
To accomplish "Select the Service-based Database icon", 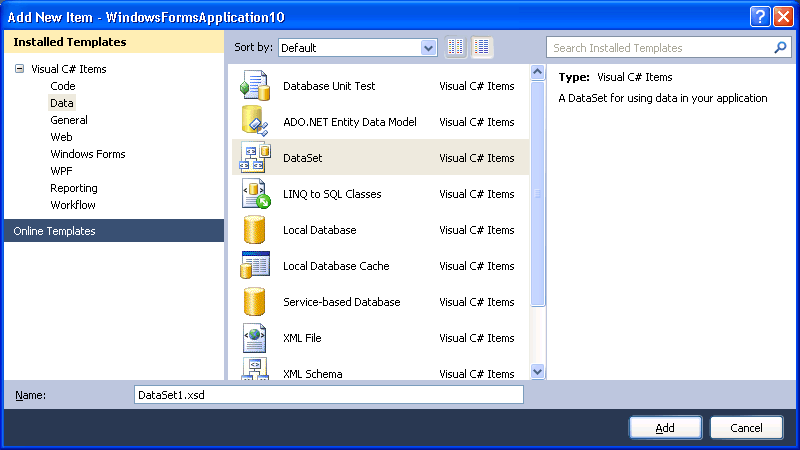I will pyautogui.click(x=254, y=302).
